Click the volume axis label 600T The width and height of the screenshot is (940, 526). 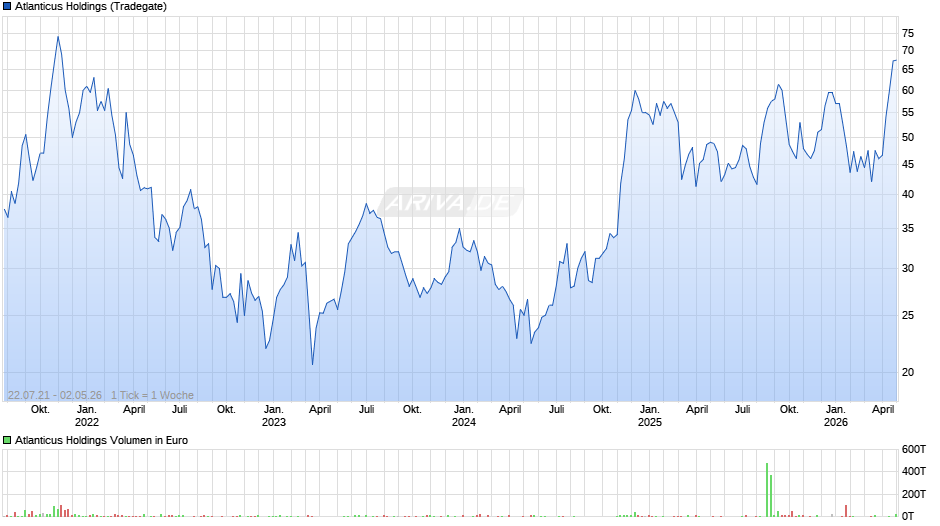pos(914,450)
